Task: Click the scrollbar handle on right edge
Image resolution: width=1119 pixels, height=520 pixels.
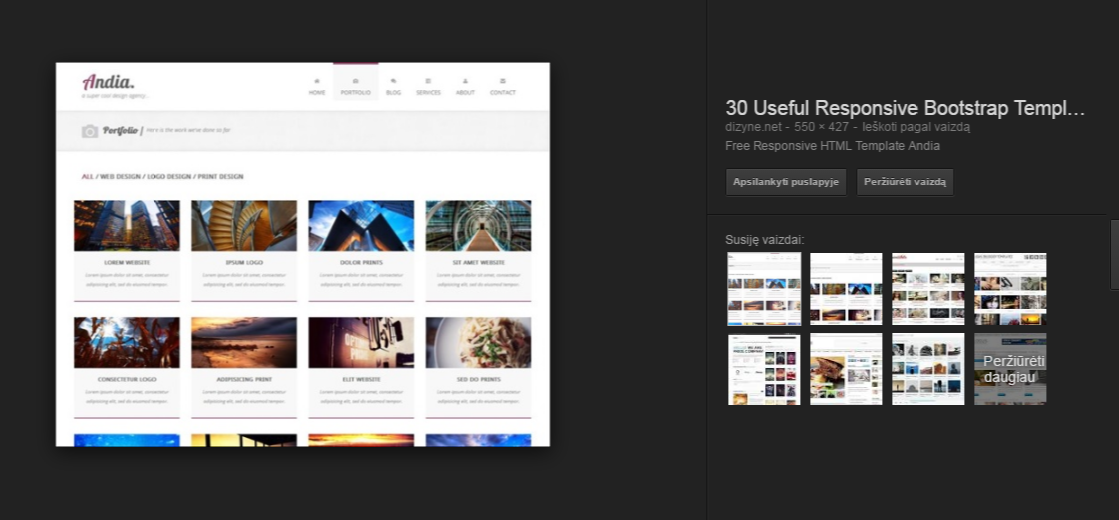Action: point(1115,255)
